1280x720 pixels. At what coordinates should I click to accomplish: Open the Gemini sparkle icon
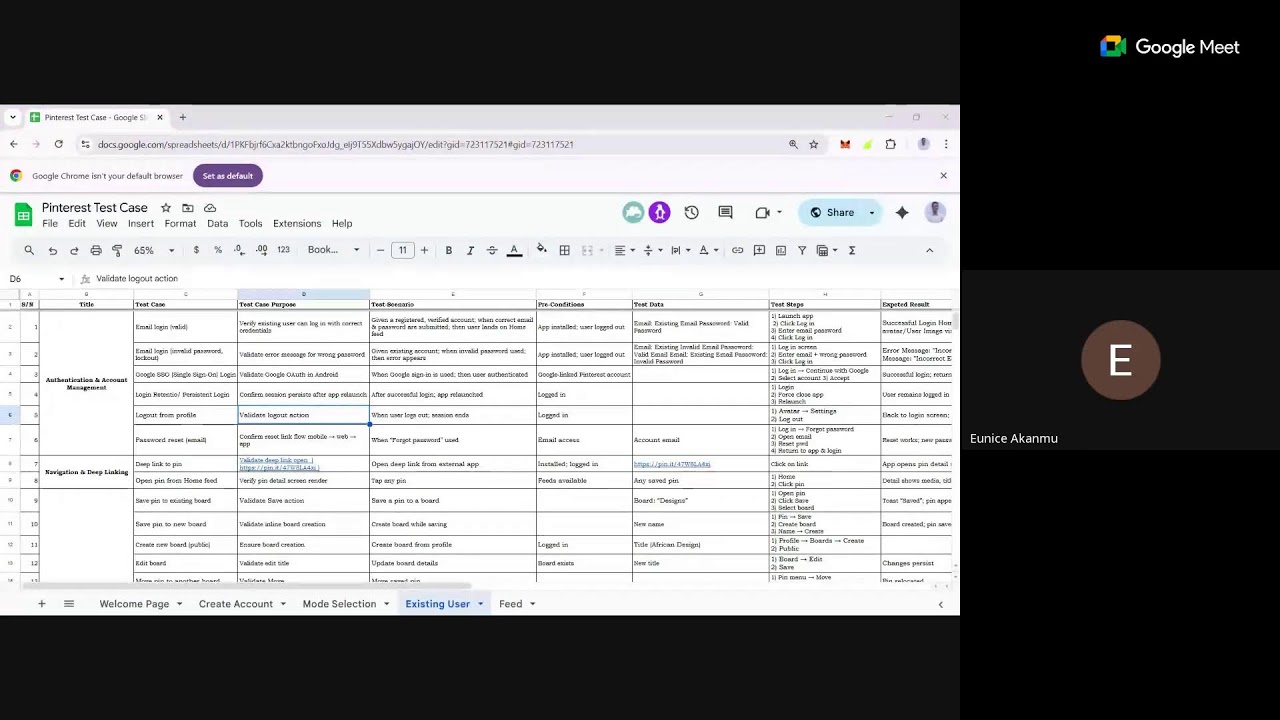click(902, 212)
